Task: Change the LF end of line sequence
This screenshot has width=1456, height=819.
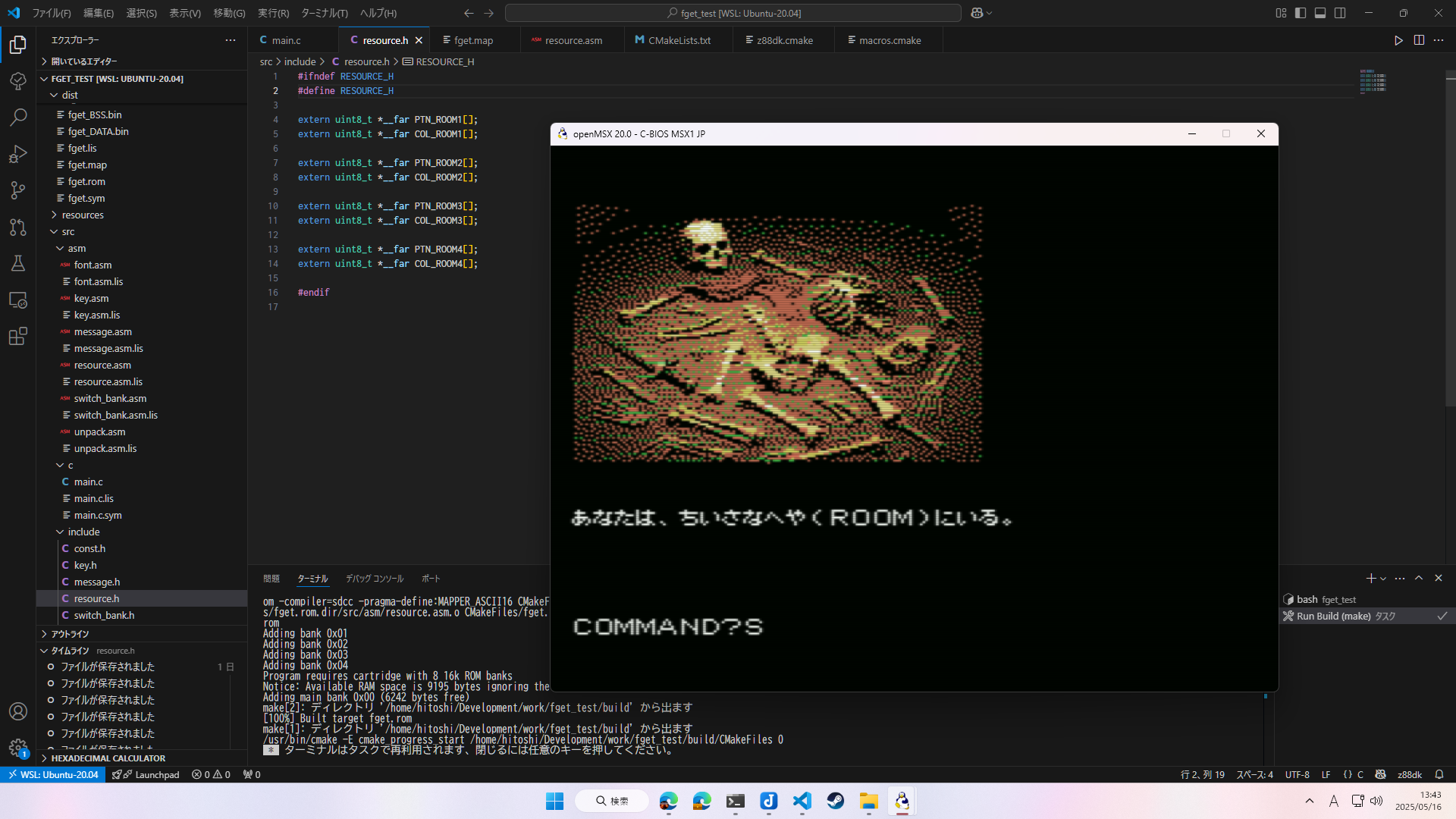Action: (x=1326, y=774)
